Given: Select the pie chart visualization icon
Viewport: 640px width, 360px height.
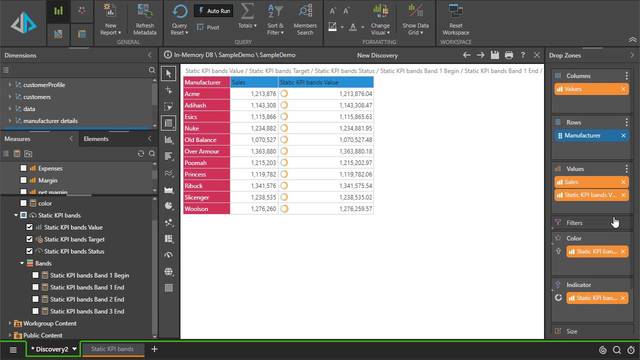Looking at the screenshot, I should point(169,206).
